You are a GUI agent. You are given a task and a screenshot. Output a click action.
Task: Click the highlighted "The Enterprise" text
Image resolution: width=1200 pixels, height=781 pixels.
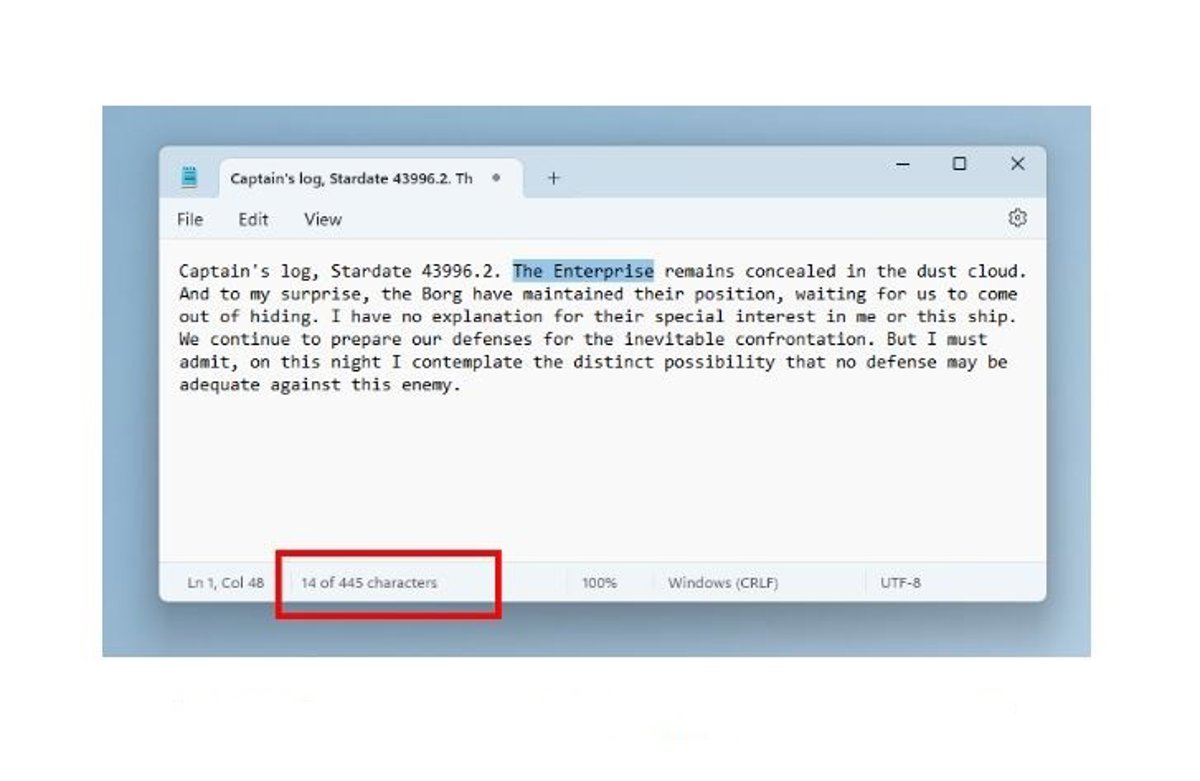[583, 271]
